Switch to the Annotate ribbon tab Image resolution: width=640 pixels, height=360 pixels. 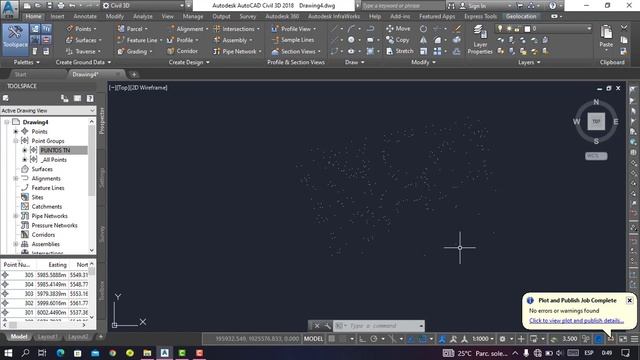pos(85,16)
